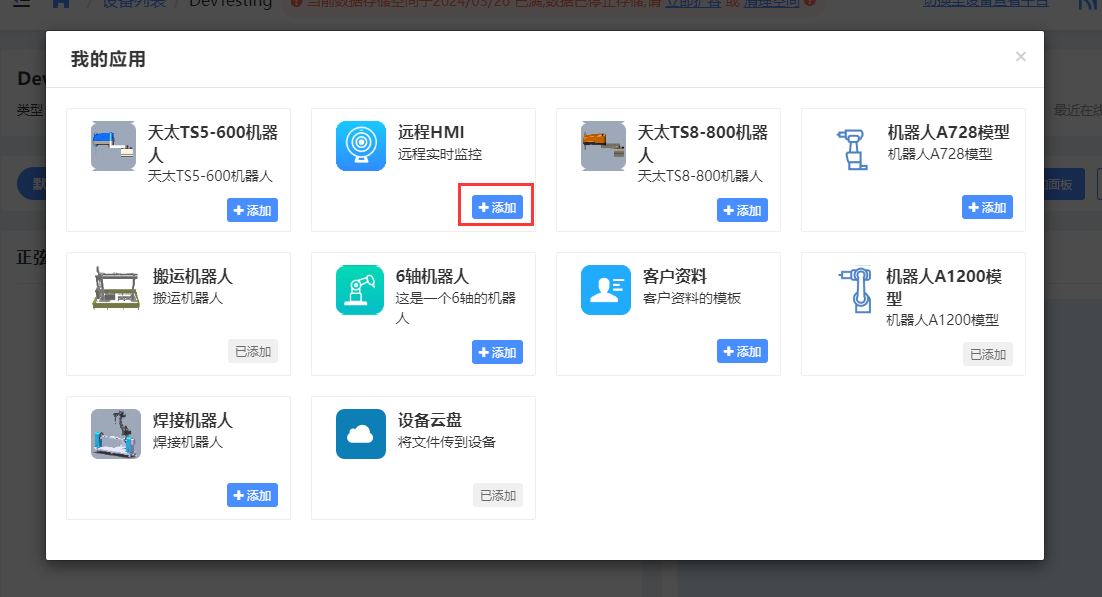Add the 机器人A728模型 app
This screenshot has width=1102, height=597.
987,207
